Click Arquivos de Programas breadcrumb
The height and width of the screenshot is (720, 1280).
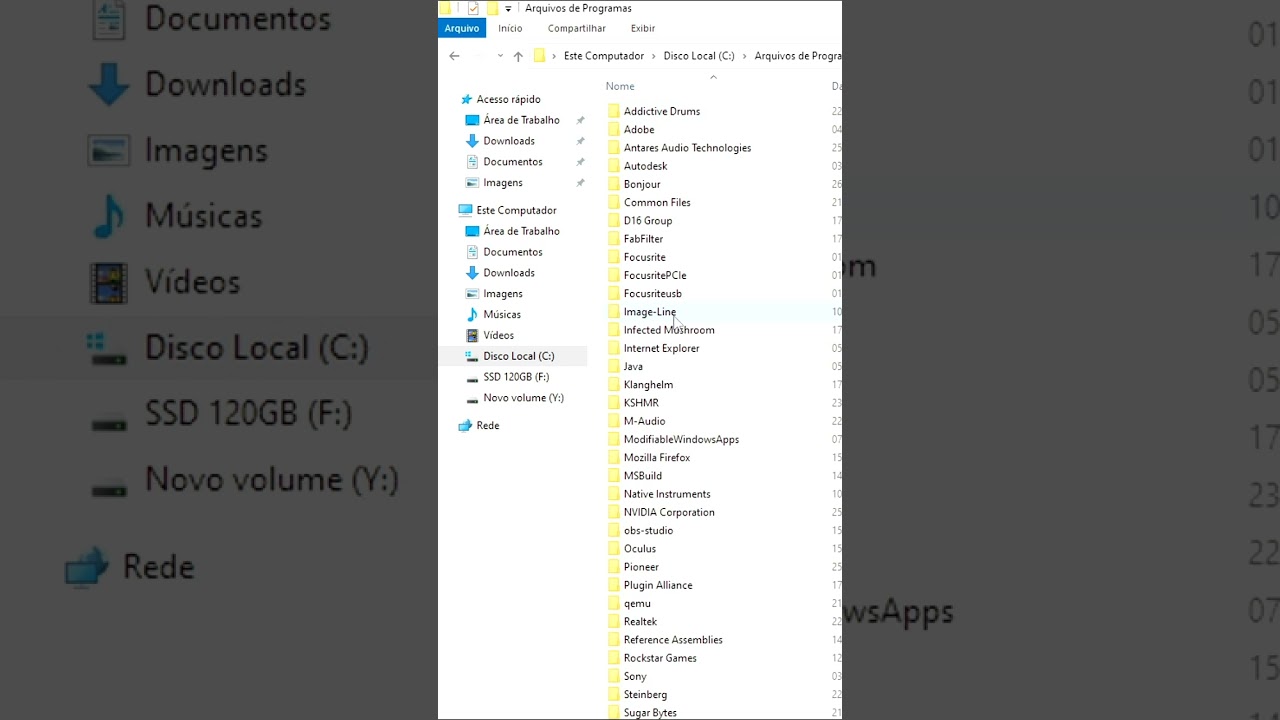click(798, 56)
